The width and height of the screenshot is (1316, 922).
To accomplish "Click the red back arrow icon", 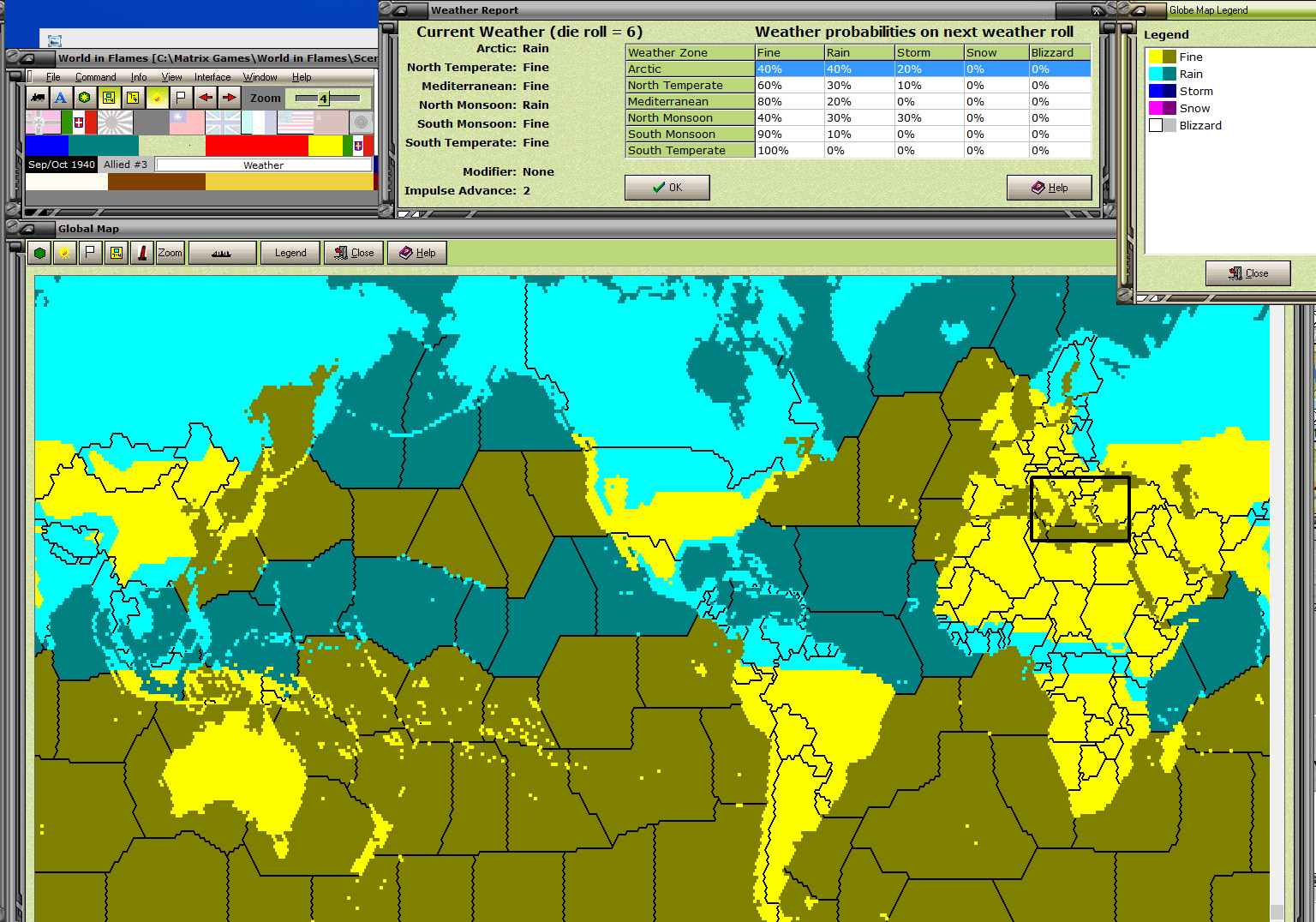I will [x=206, y=97].
